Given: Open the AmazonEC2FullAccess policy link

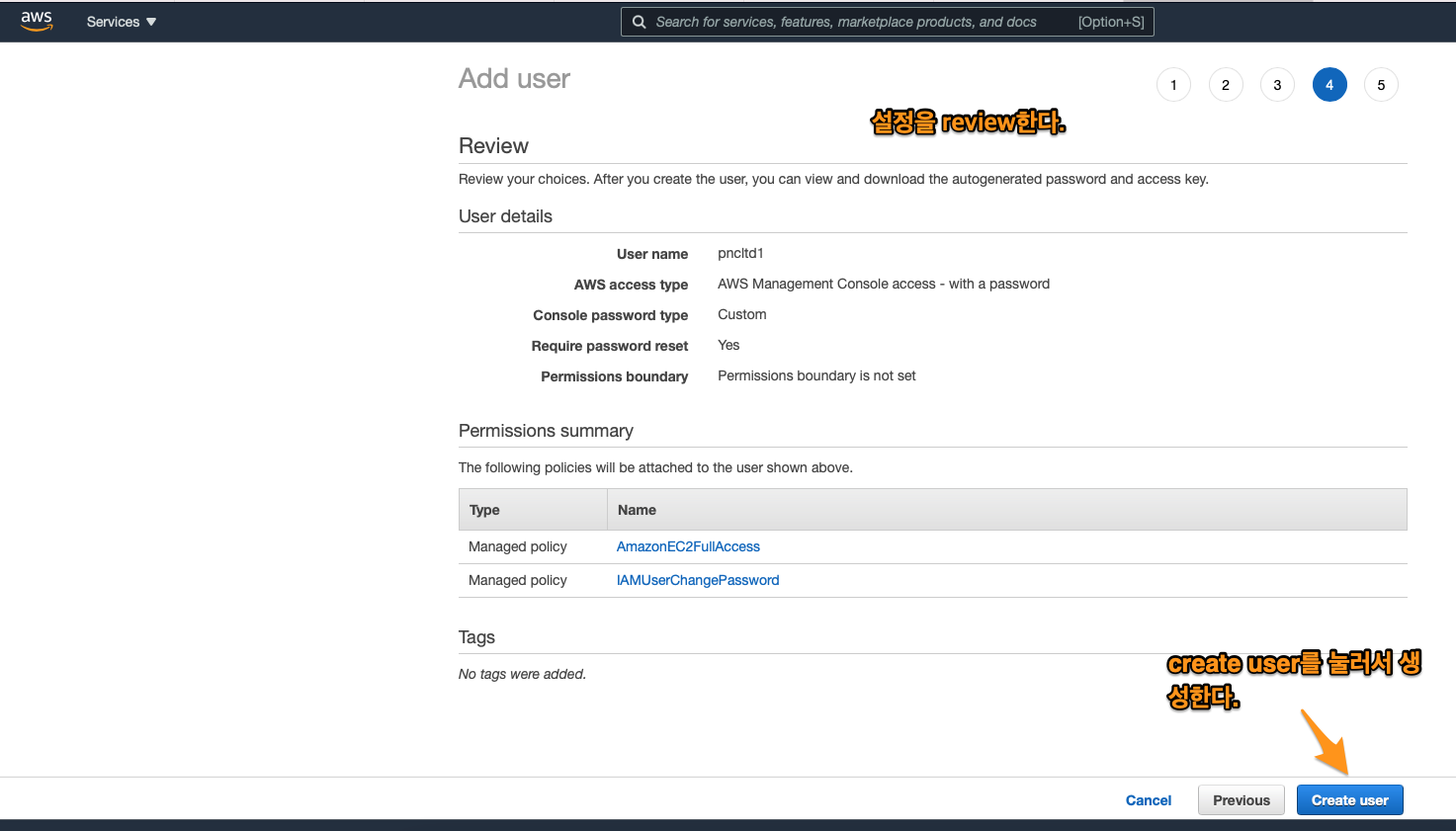Looking at the screenshot, I should tap(688, 546).
